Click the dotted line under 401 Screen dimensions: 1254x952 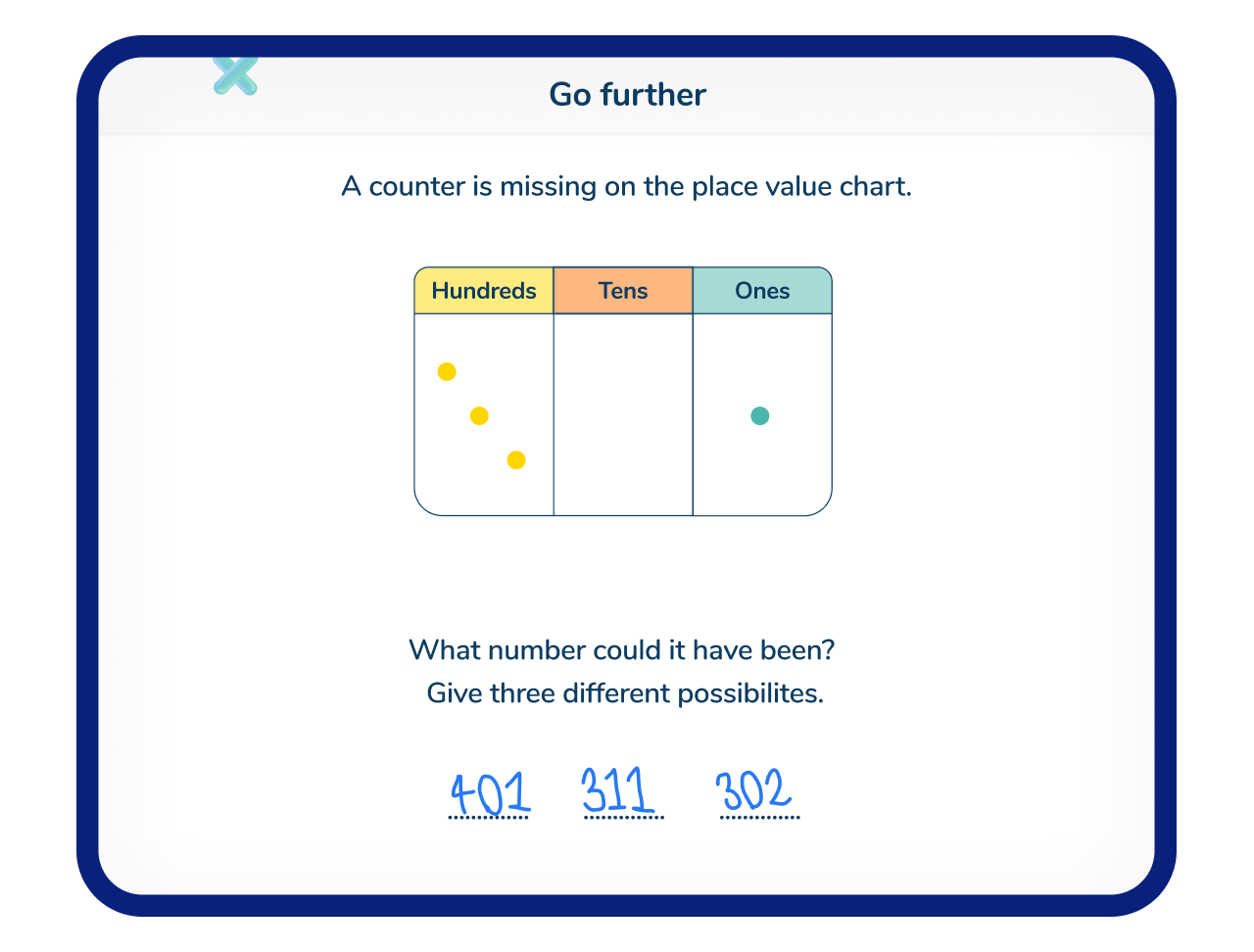[x=489, y=818]
